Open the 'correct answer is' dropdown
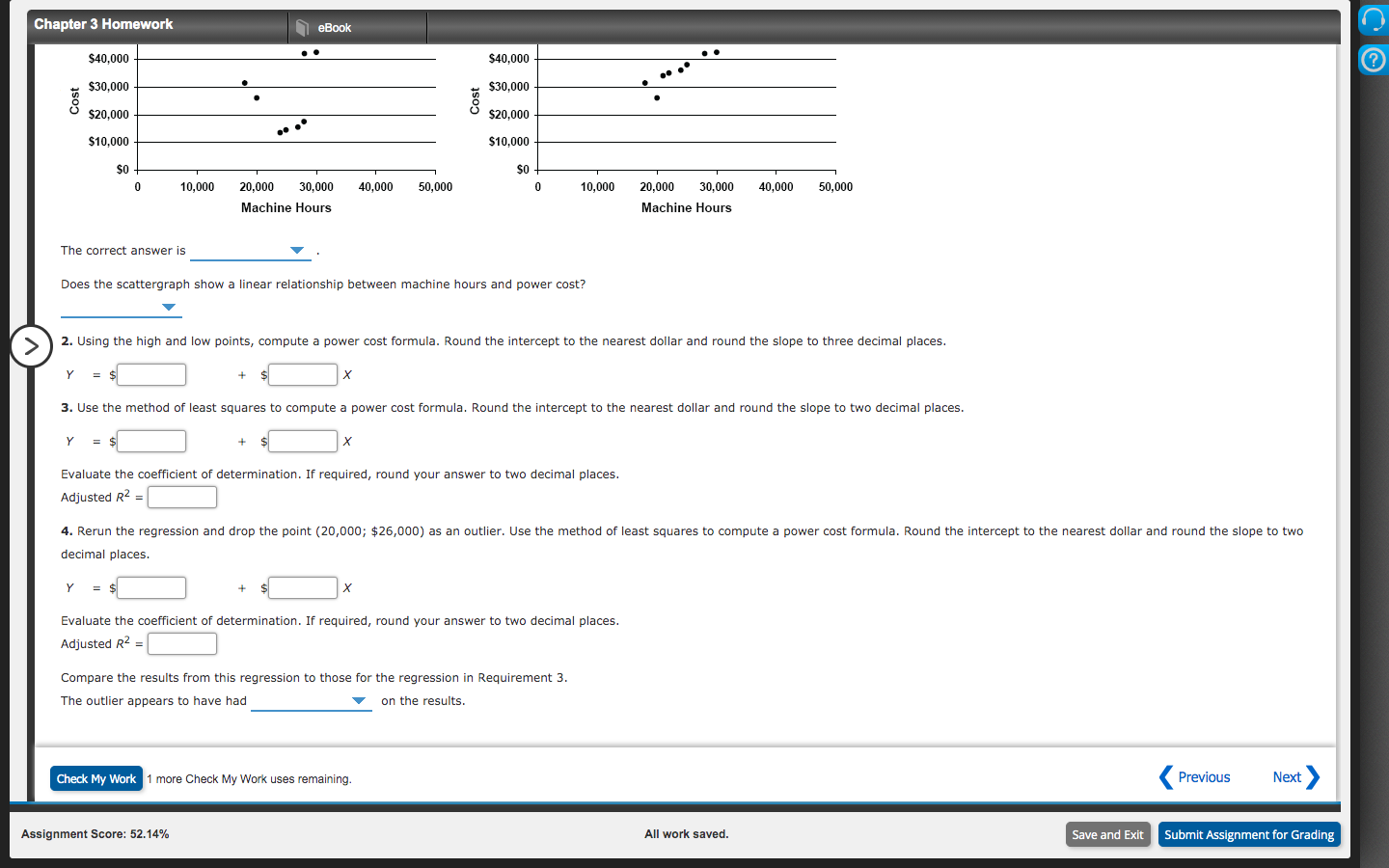Image resolution: width=1389 pixels, height=868 pixels. click(251, 249)
